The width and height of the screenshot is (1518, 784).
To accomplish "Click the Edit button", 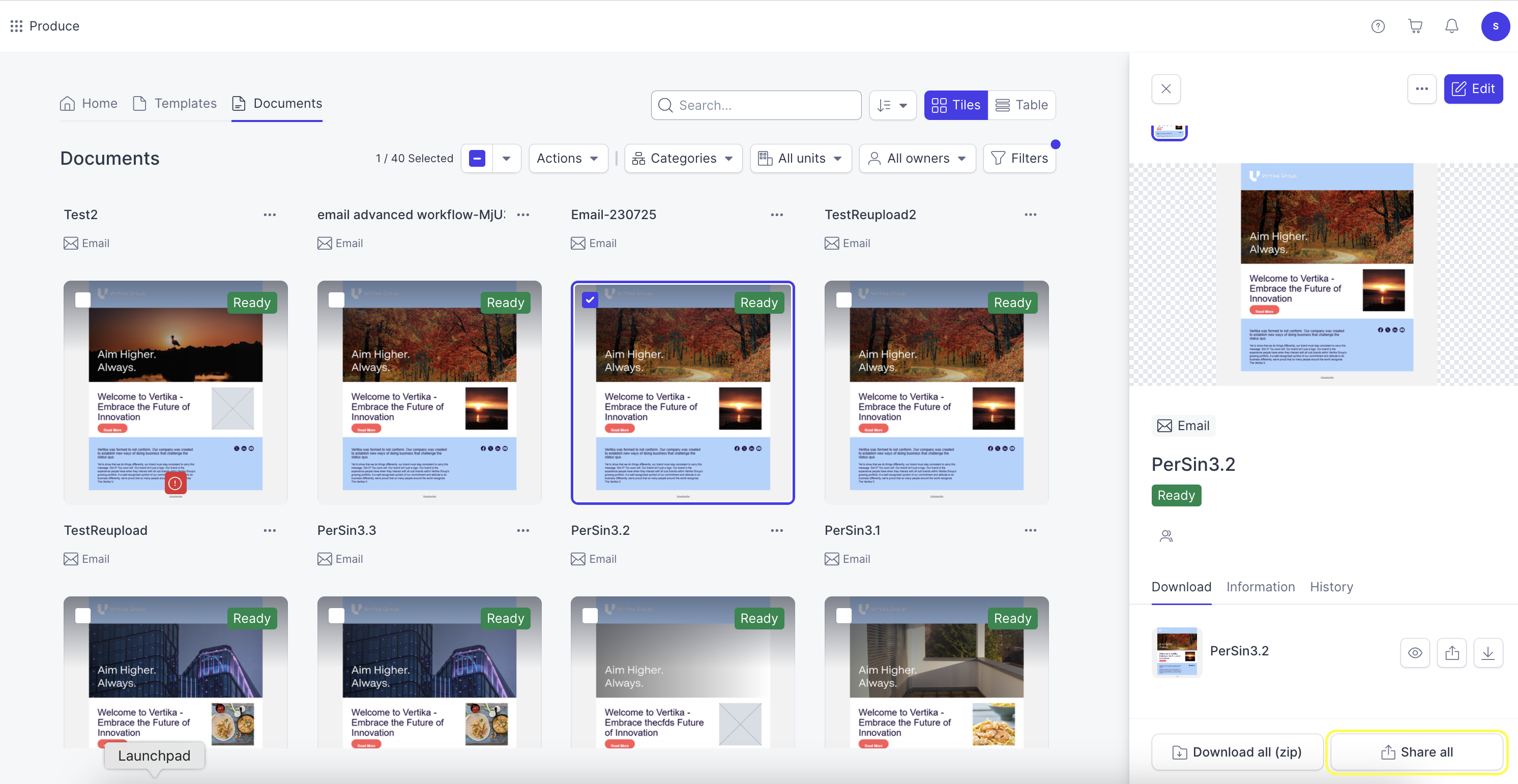I will 1473,88.
